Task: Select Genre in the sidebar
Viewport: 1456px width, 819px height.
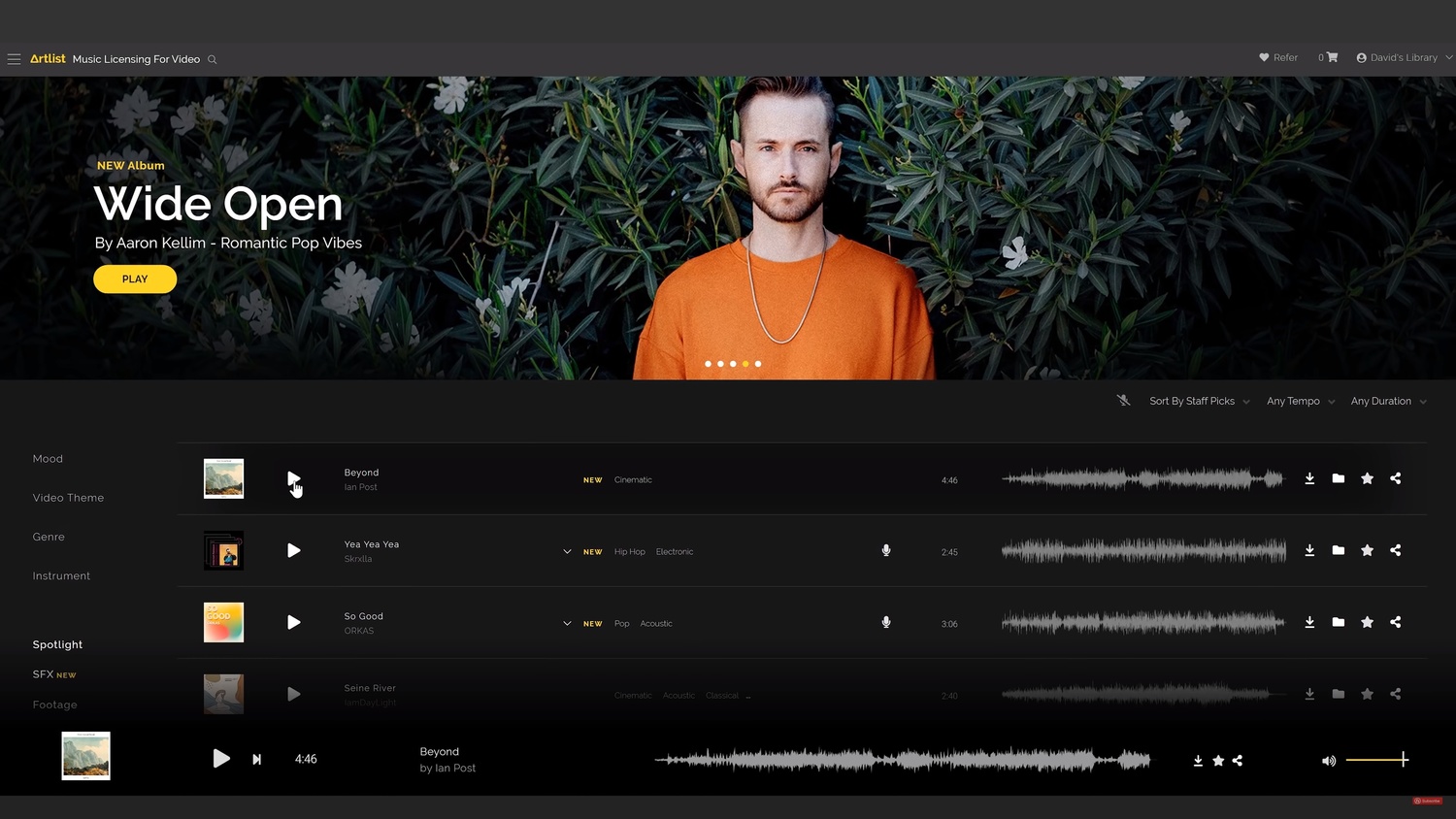Action: tap(49, 537)
